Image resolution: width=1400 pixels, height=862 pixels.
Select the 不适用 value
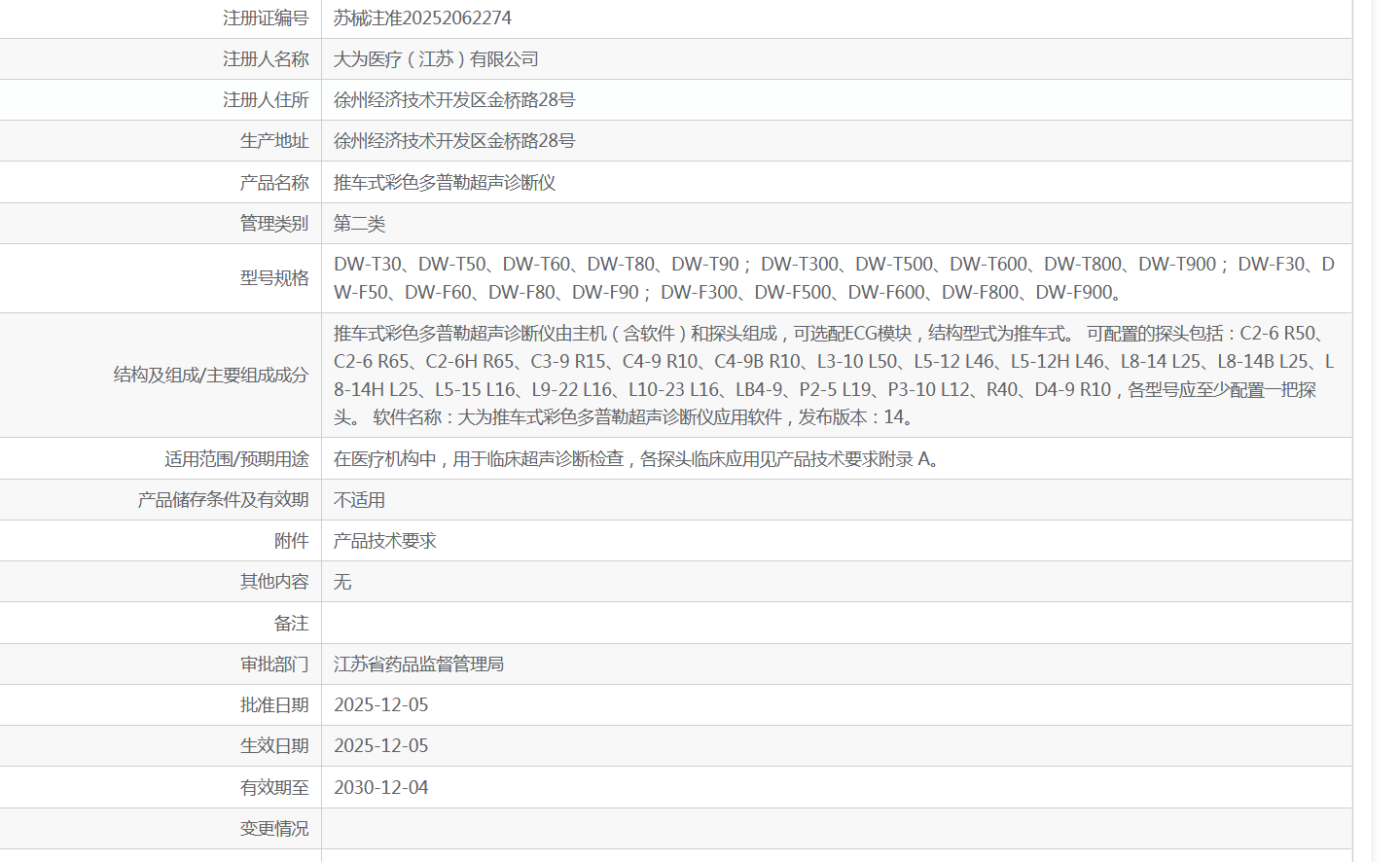click(x=360, y=500)
